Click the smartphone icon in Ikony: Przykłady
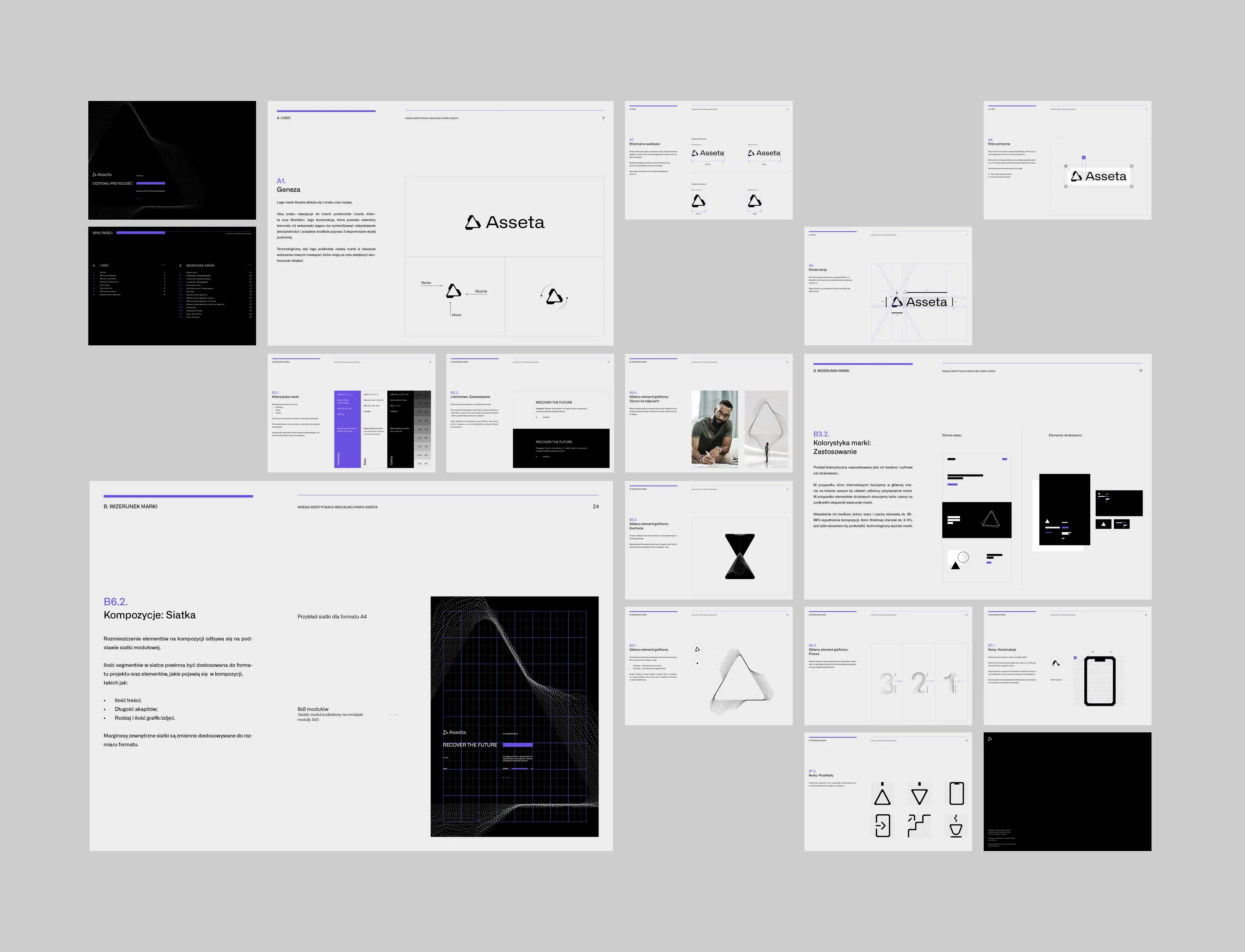 957,793
